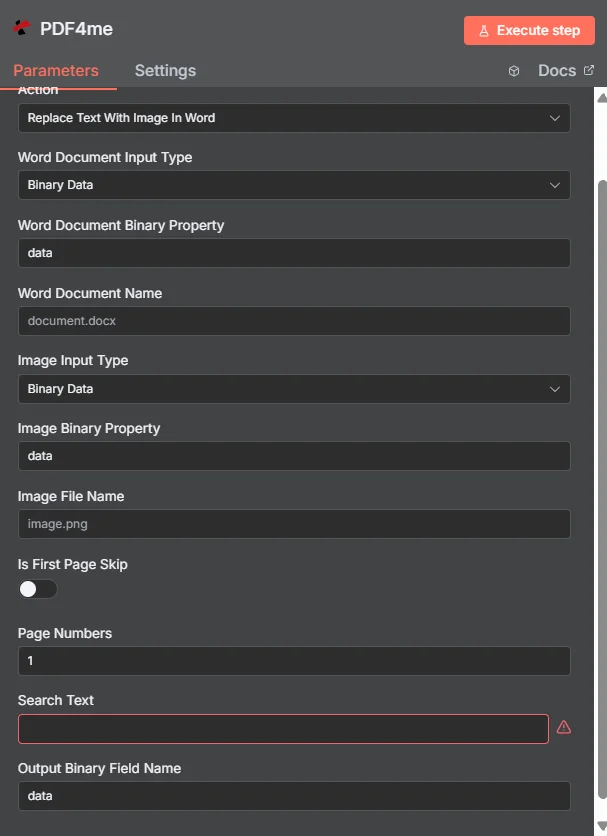Switch to the Settings tab
This screenshot has width=607, height=836.
(165, 70)
